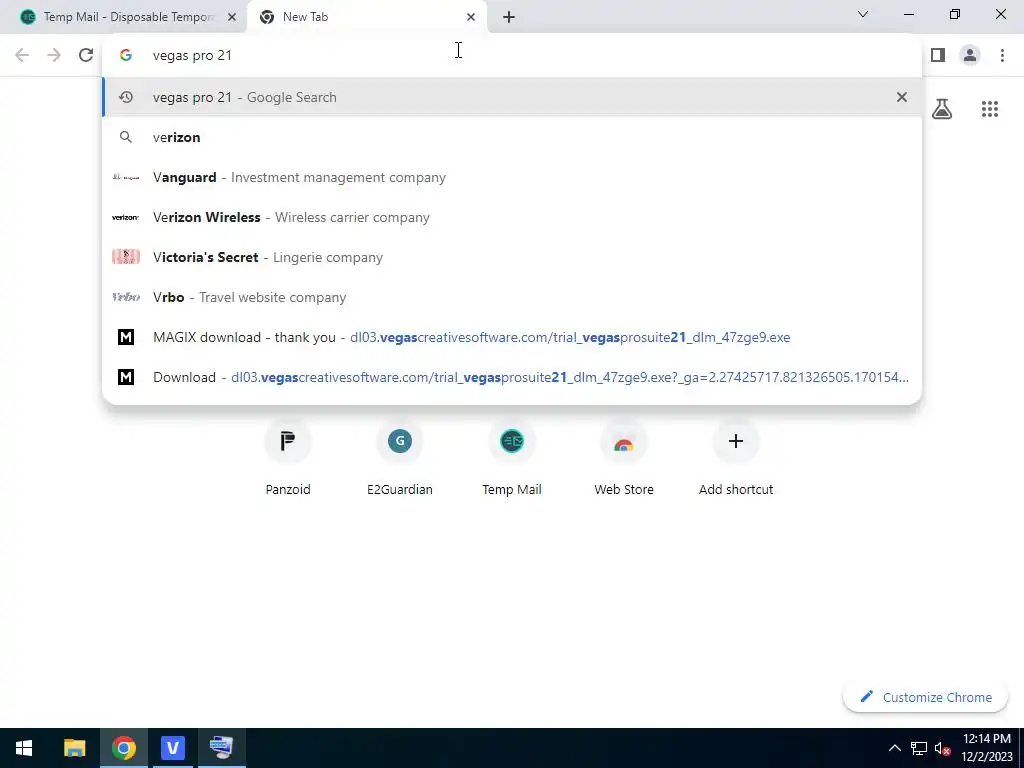Show hidden system tray icons
The image size is (1024, 768).
895,748
